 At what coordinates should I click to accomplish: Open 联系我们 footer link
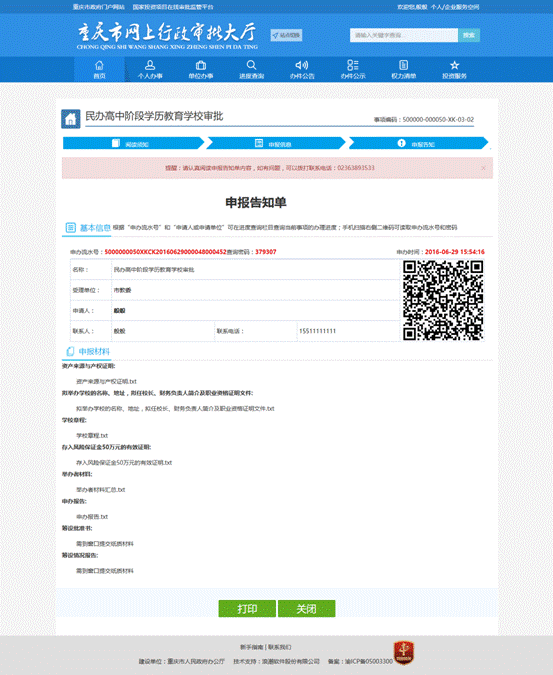point(280,647)
